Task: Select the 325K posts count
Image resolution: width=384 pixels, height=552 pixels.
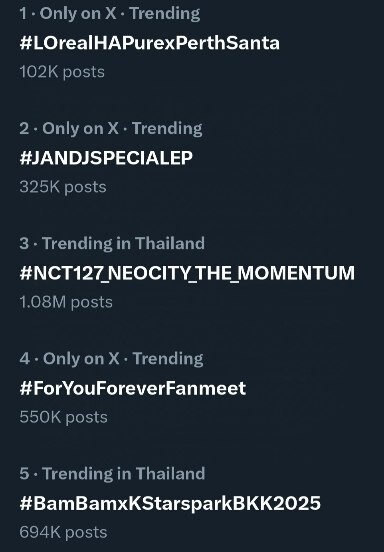Action: (63, 187)
